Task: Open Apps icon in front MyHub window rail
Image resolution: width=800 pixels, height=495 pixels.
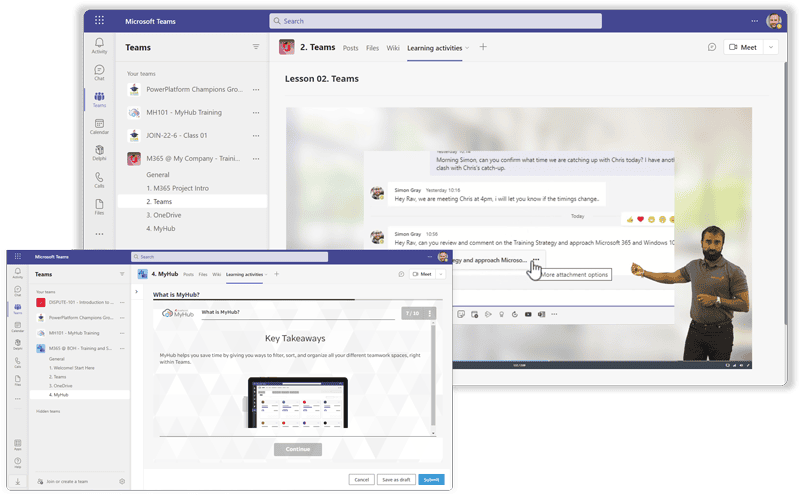Action: [18, 444]
